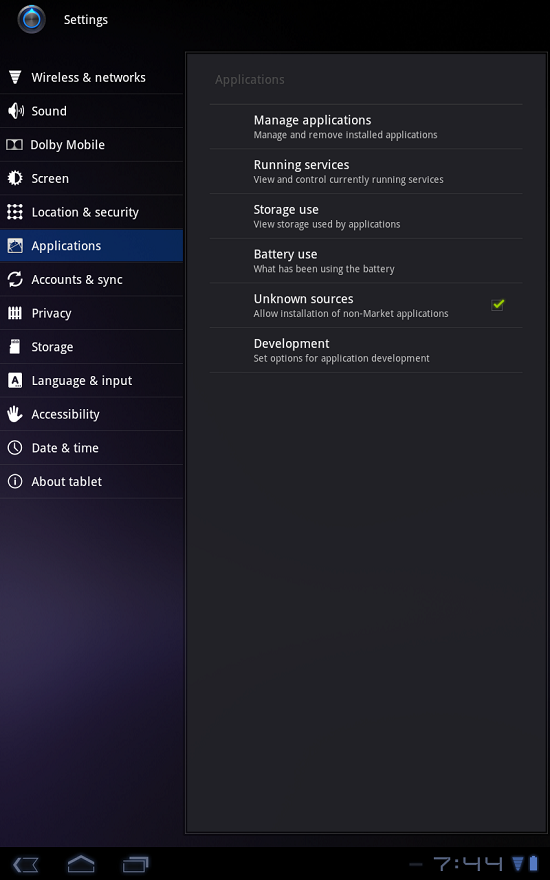Click the Sound speaker icon

coord(15,111)
